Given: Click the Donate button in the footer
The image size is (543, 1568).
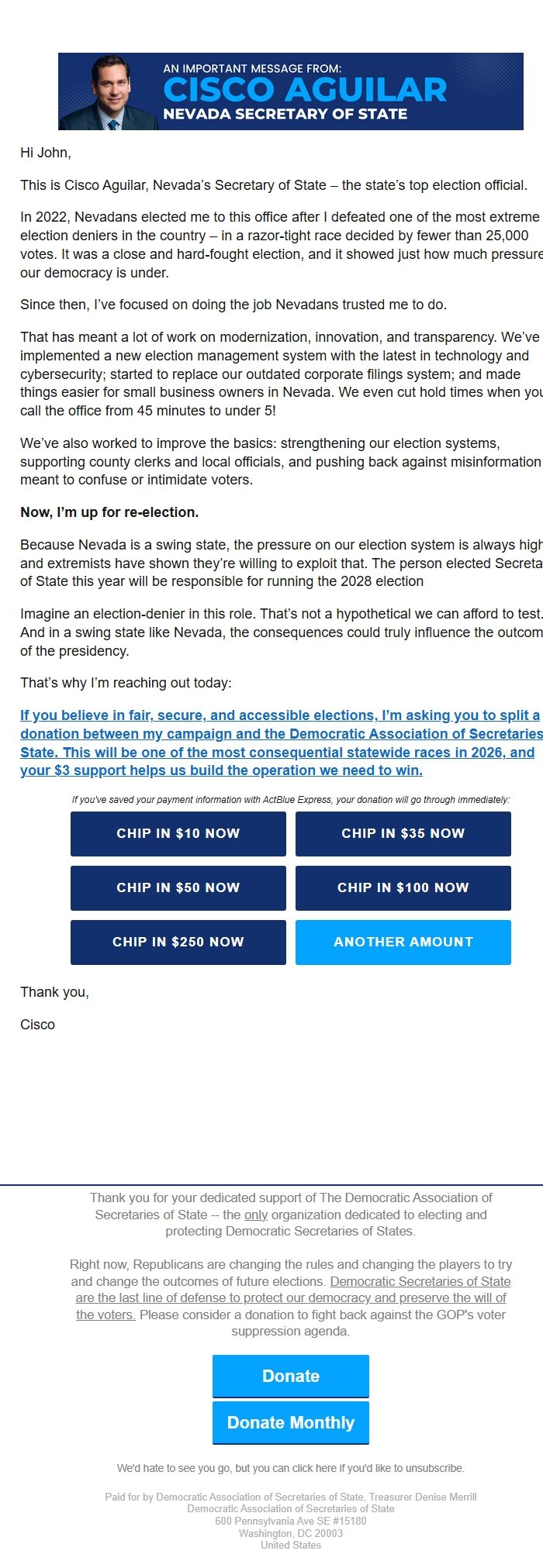Looking at the screenshot, I should click(x=290, y=1377).
